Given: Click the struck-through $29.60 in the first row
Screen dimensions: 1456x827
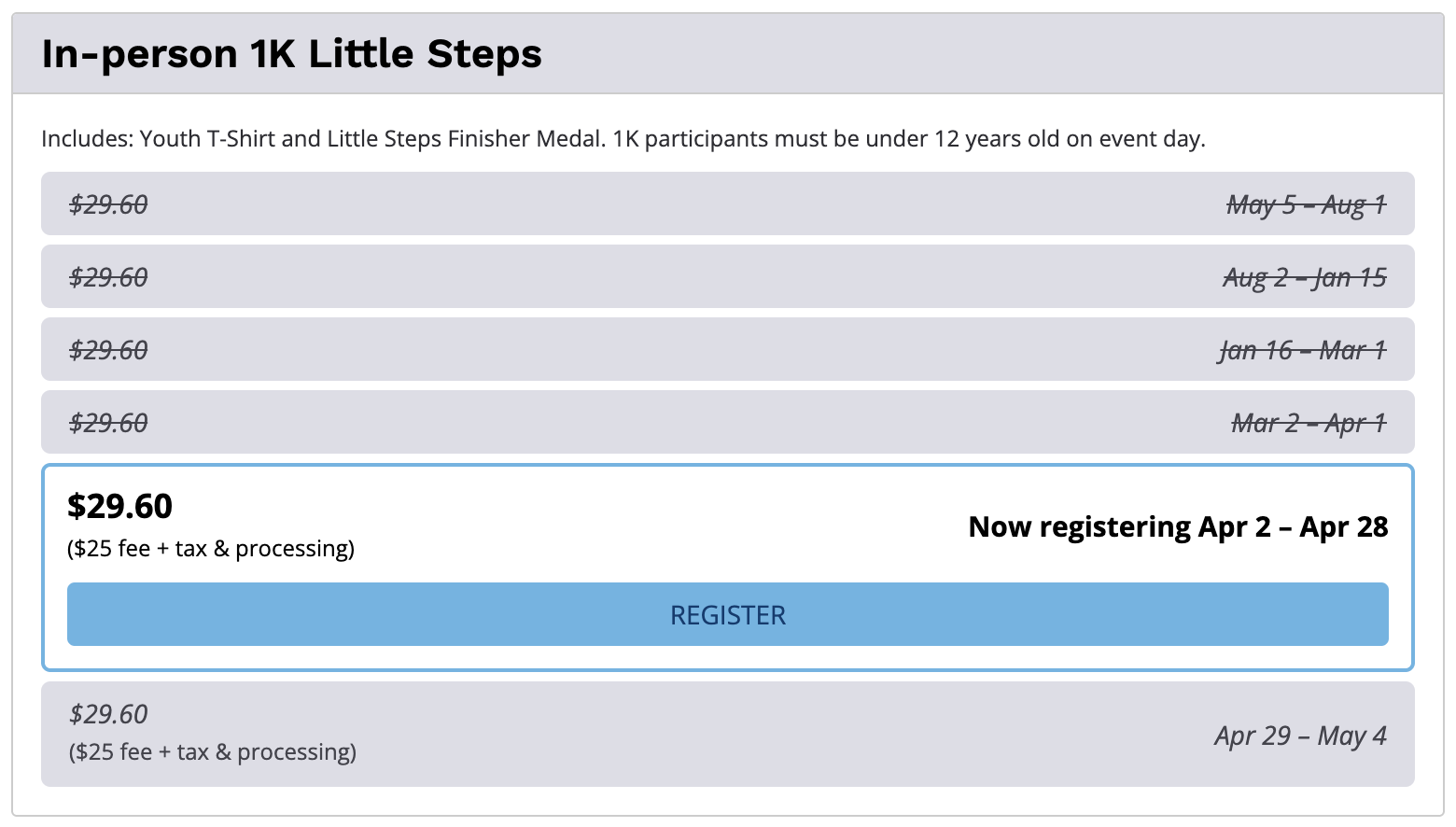Looking at the screenshot, I should coord(108,204).
